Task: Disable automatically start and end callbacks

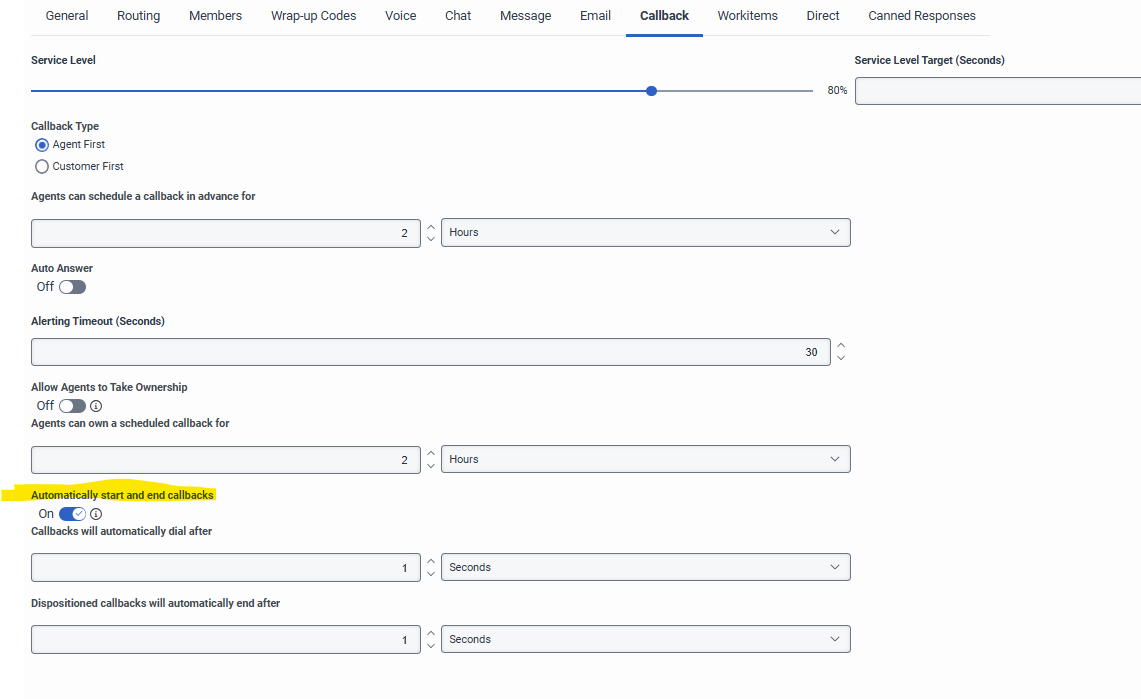Action: coord(72,514)
